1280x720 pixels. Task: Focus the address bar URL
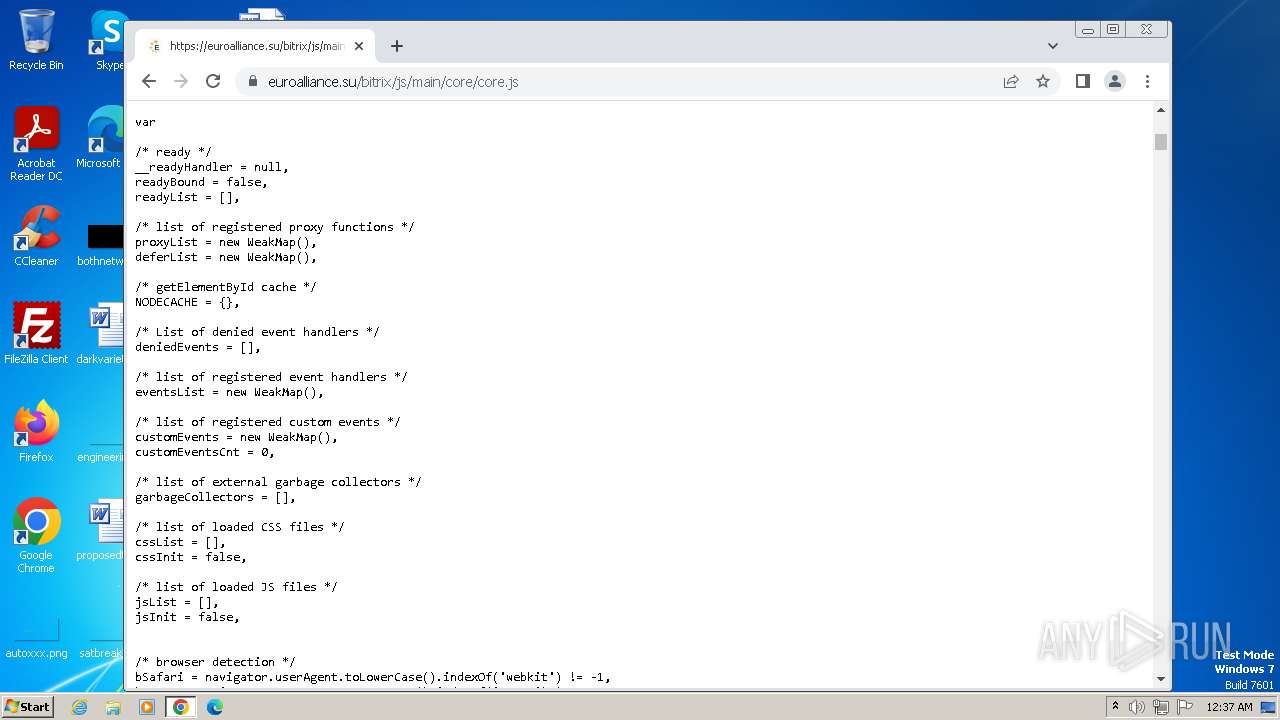click(x=393, y=82)
